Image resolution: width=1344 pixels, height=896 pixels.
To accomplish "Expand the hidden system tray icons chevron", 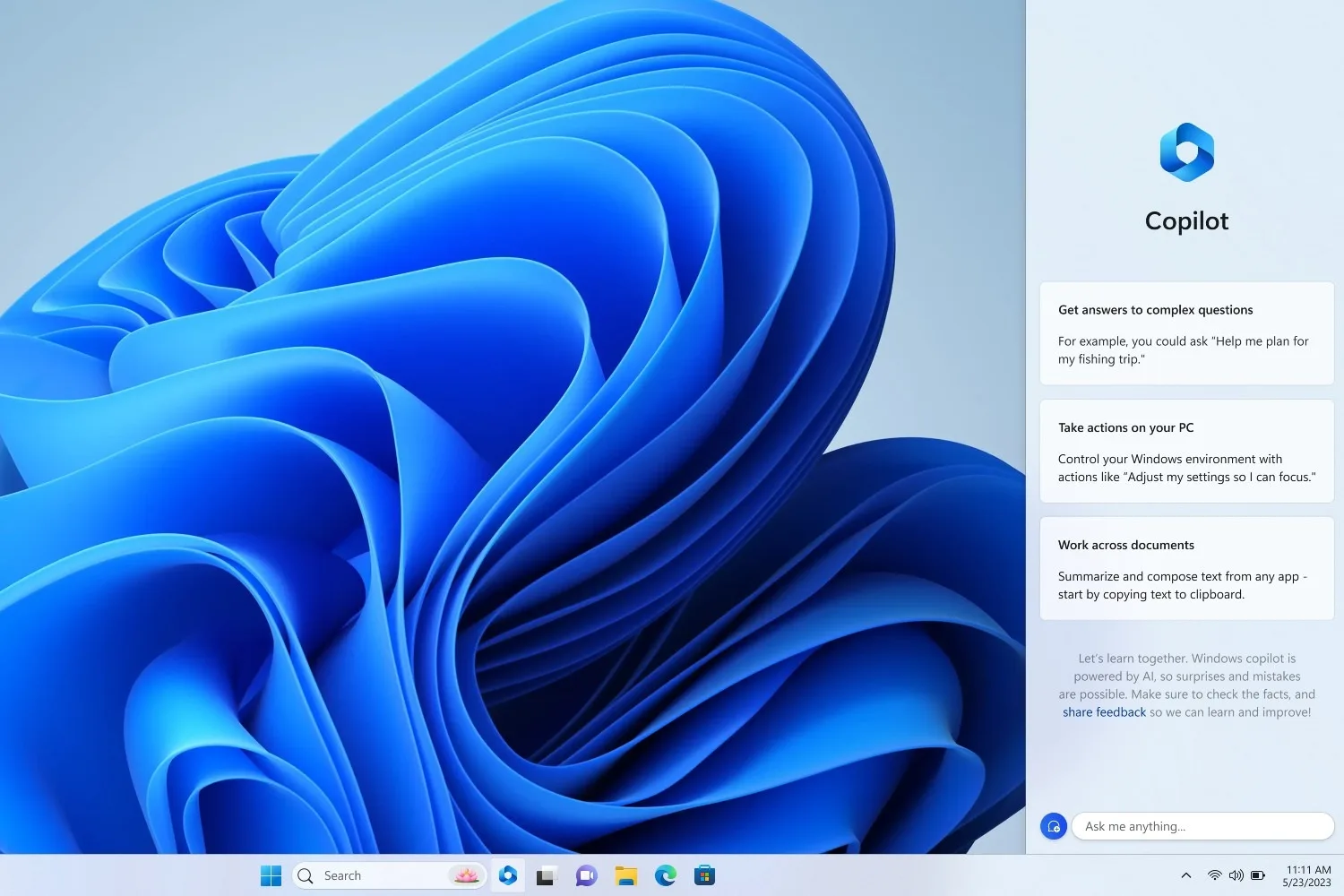I will (1186, 875).
